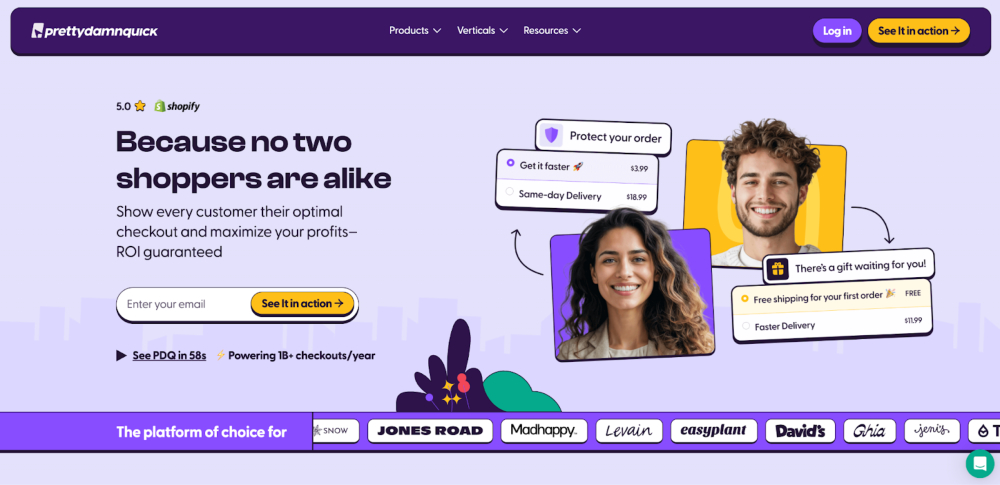
Task: Click the Log in button
Action: click(837, 31)
